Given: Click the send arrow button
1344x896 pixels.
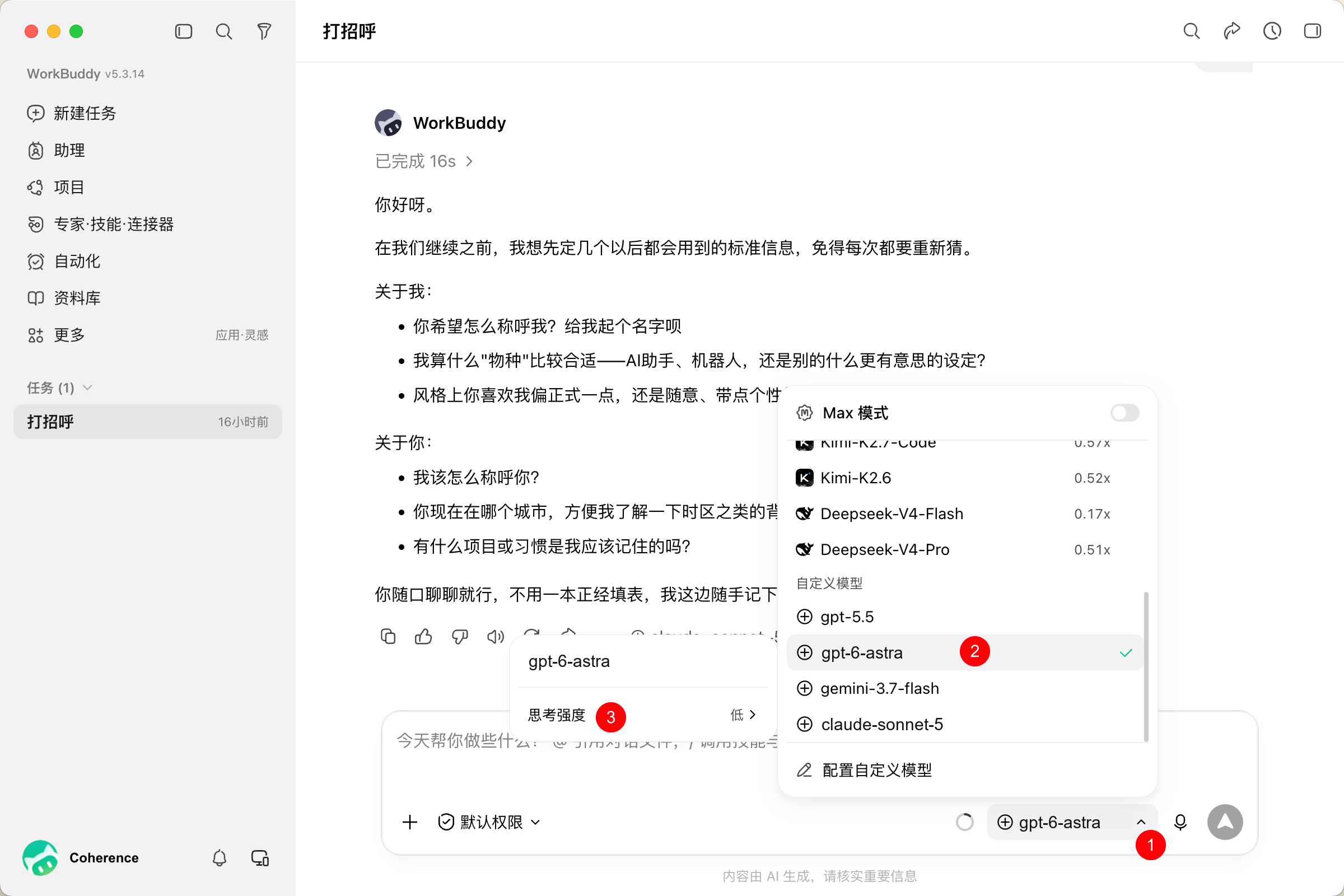Looking at the screenshot, I should 1225,822.
